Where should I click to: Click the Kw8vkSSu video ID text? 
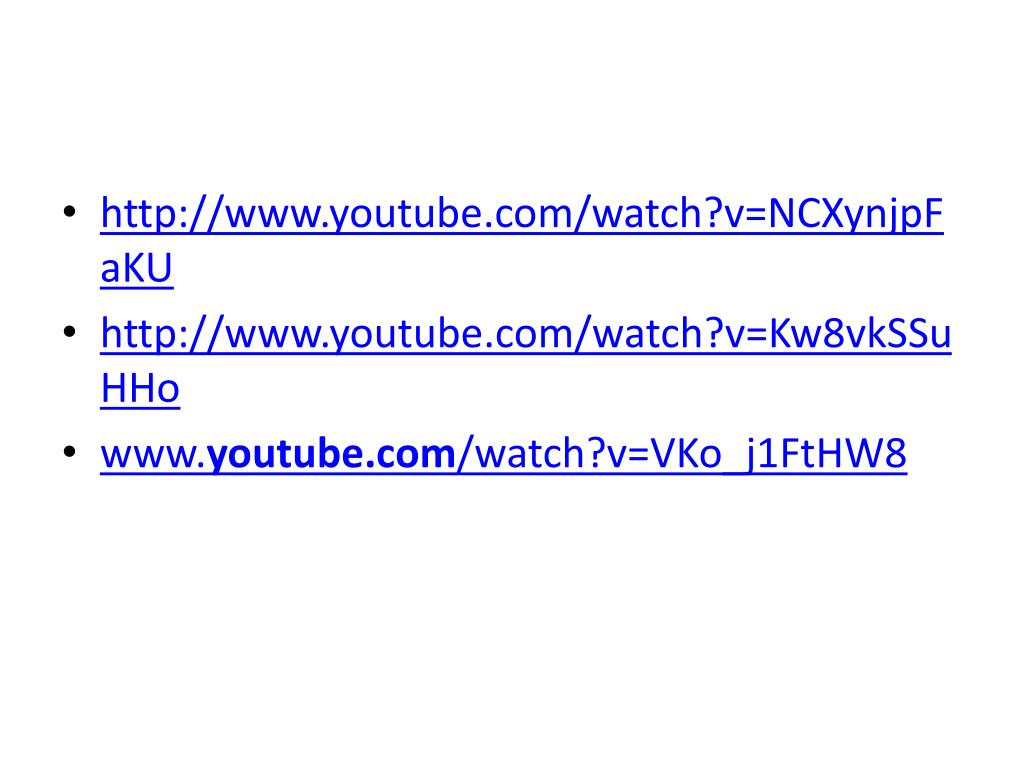[x=859, y=334]
